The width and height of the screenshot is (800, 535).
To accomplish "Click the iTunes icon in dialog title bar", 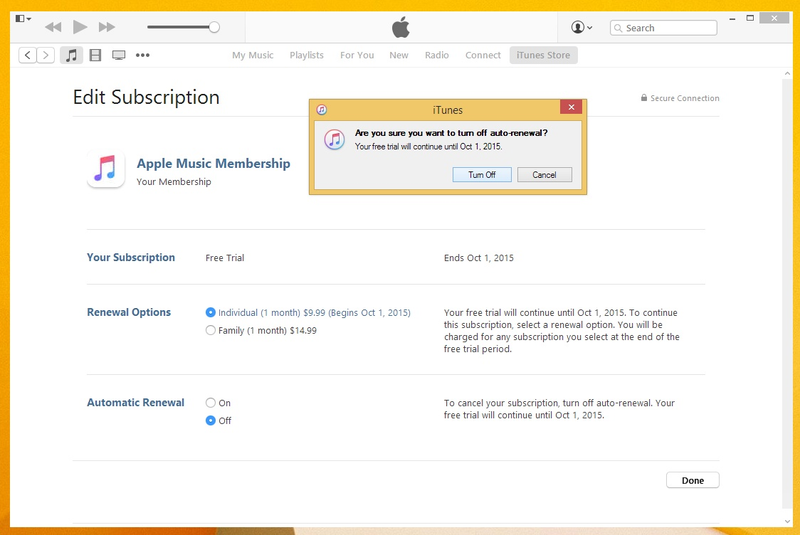I will click(x=321, y=110).
